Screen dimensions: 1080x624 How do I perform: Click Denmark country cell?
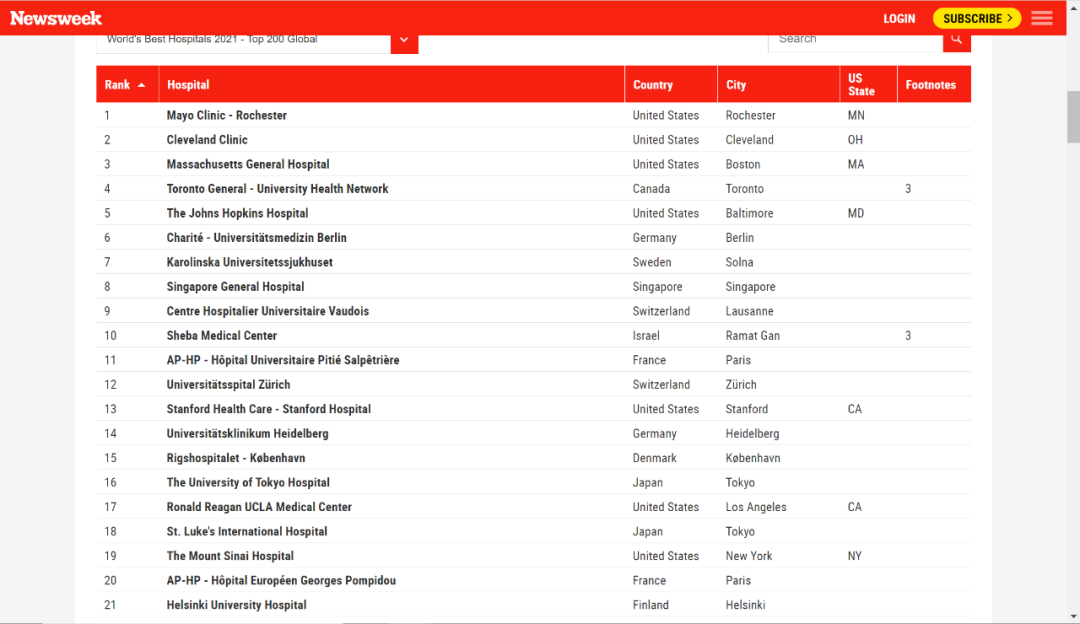coord(654,458)
